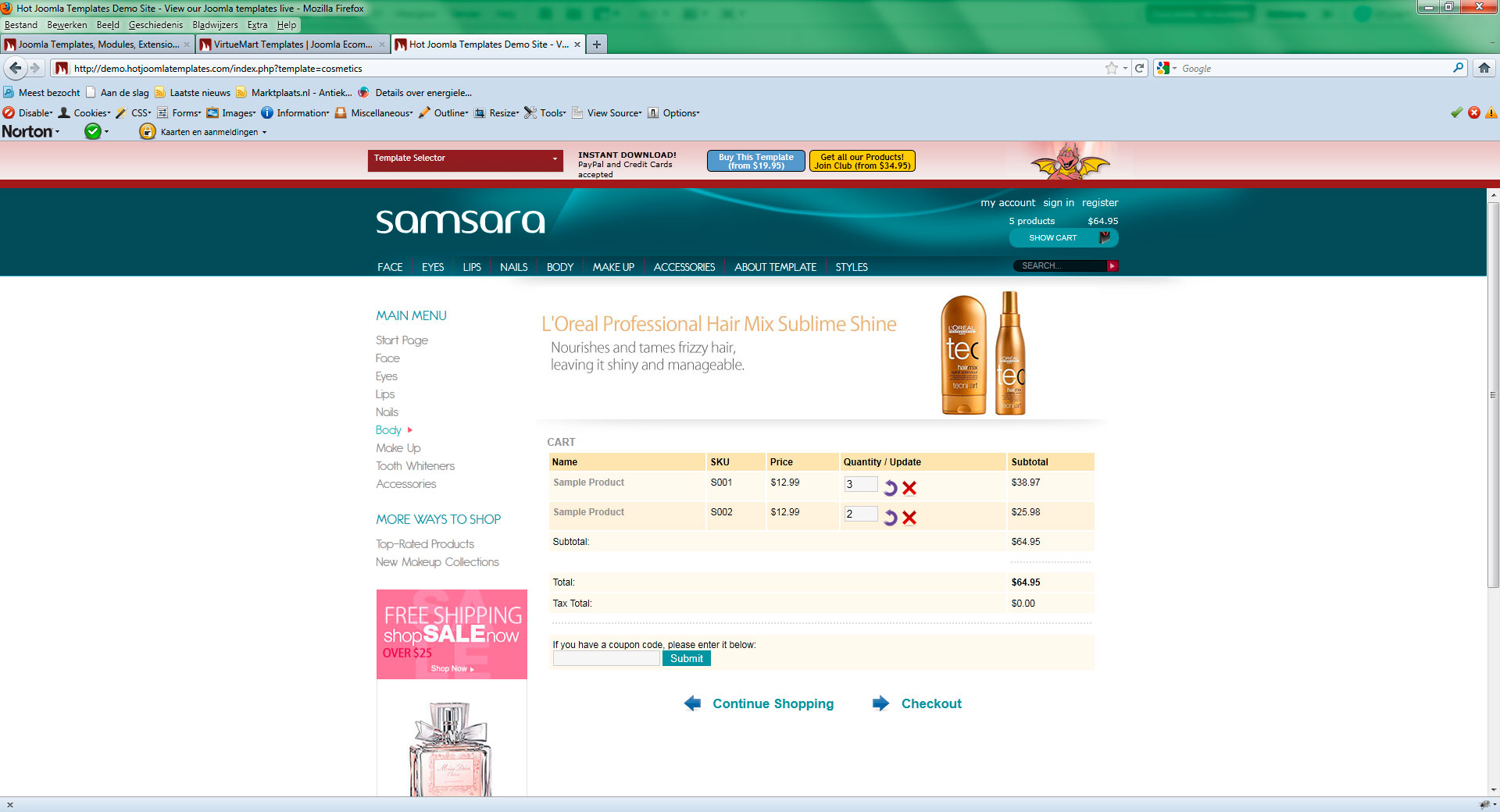This screenshot has width=1500, height=812.
Task: Submit the coupon code
Action: tap(687, 658)
